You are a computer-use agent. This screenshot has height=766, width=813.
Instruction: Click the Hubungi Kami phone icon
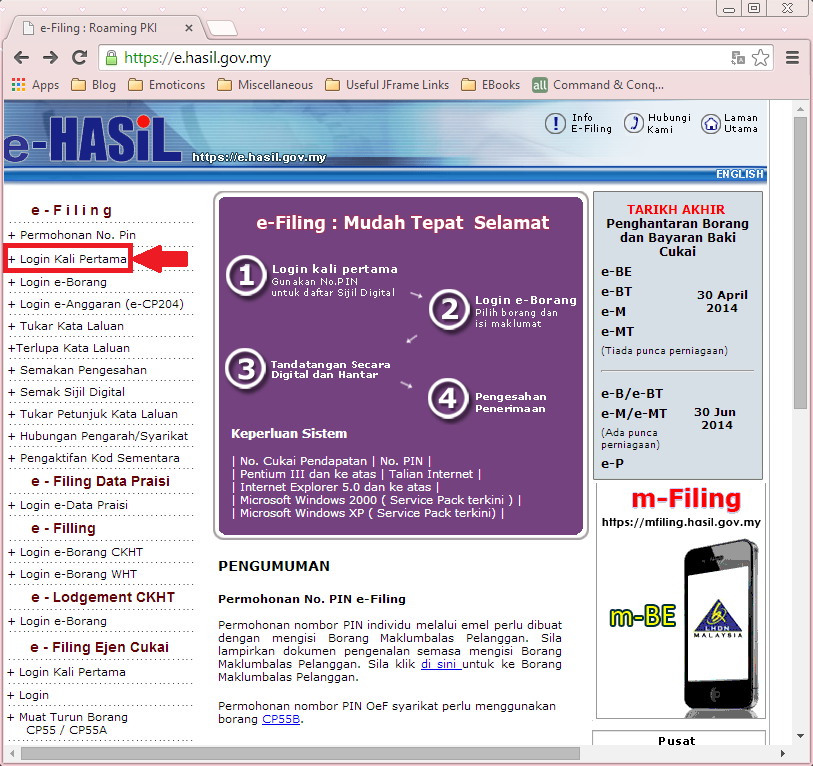[633, 123]
